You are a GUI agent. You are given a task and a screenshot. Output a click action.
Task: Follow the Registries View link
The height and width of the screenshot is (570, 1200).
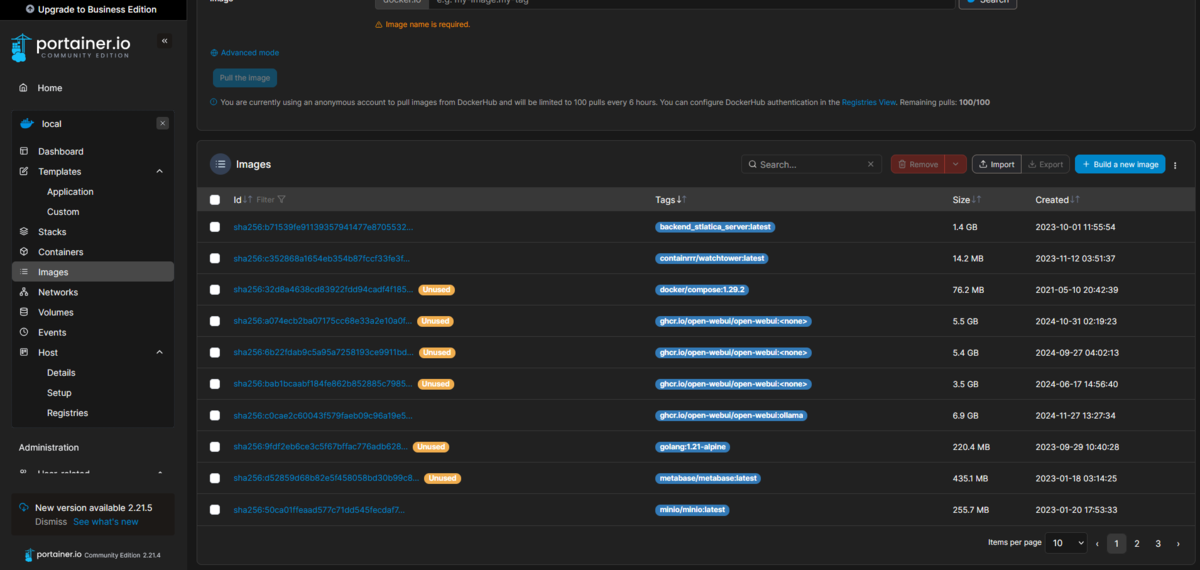(x=868, y=102)
